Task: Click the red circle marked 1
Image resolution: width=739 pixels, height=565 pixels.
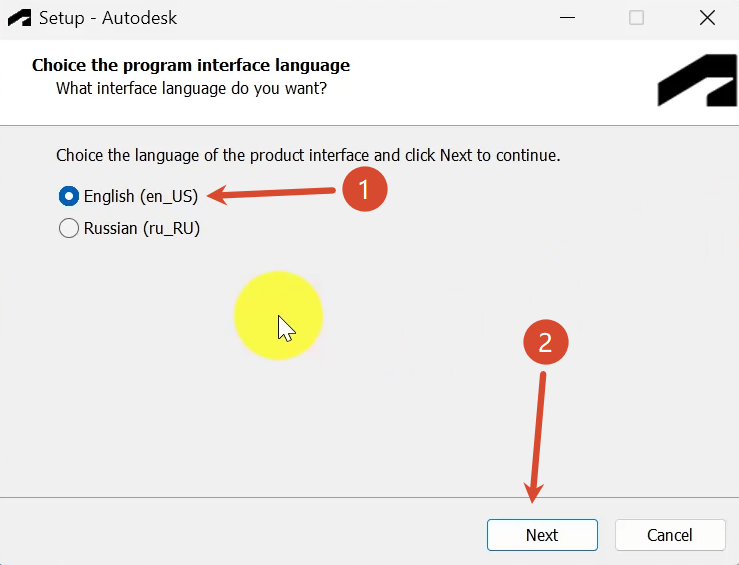Action: (x=365, y=189)
